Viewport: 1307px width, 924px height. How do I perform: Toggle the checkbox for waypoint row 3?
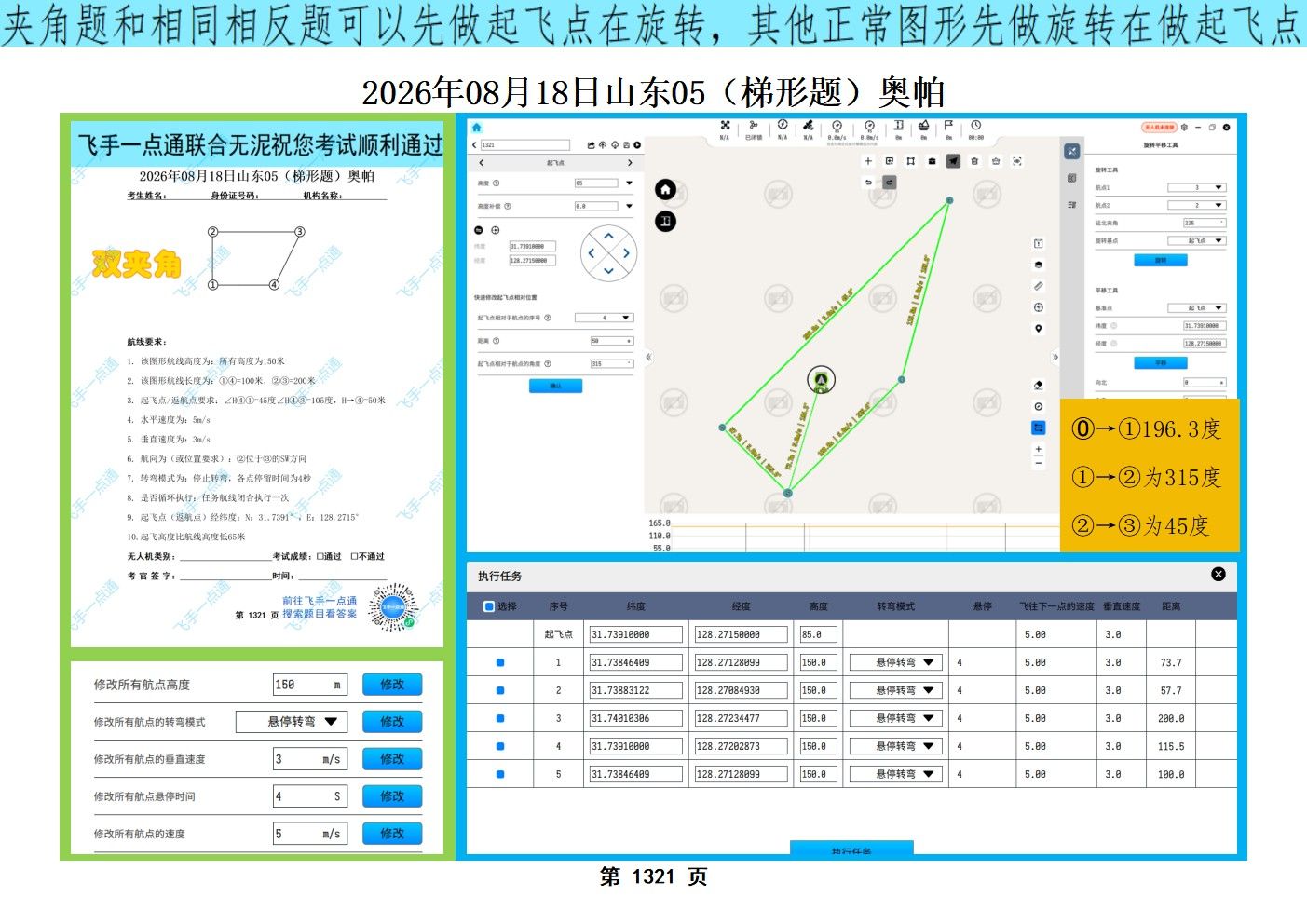tap(500, 718)
